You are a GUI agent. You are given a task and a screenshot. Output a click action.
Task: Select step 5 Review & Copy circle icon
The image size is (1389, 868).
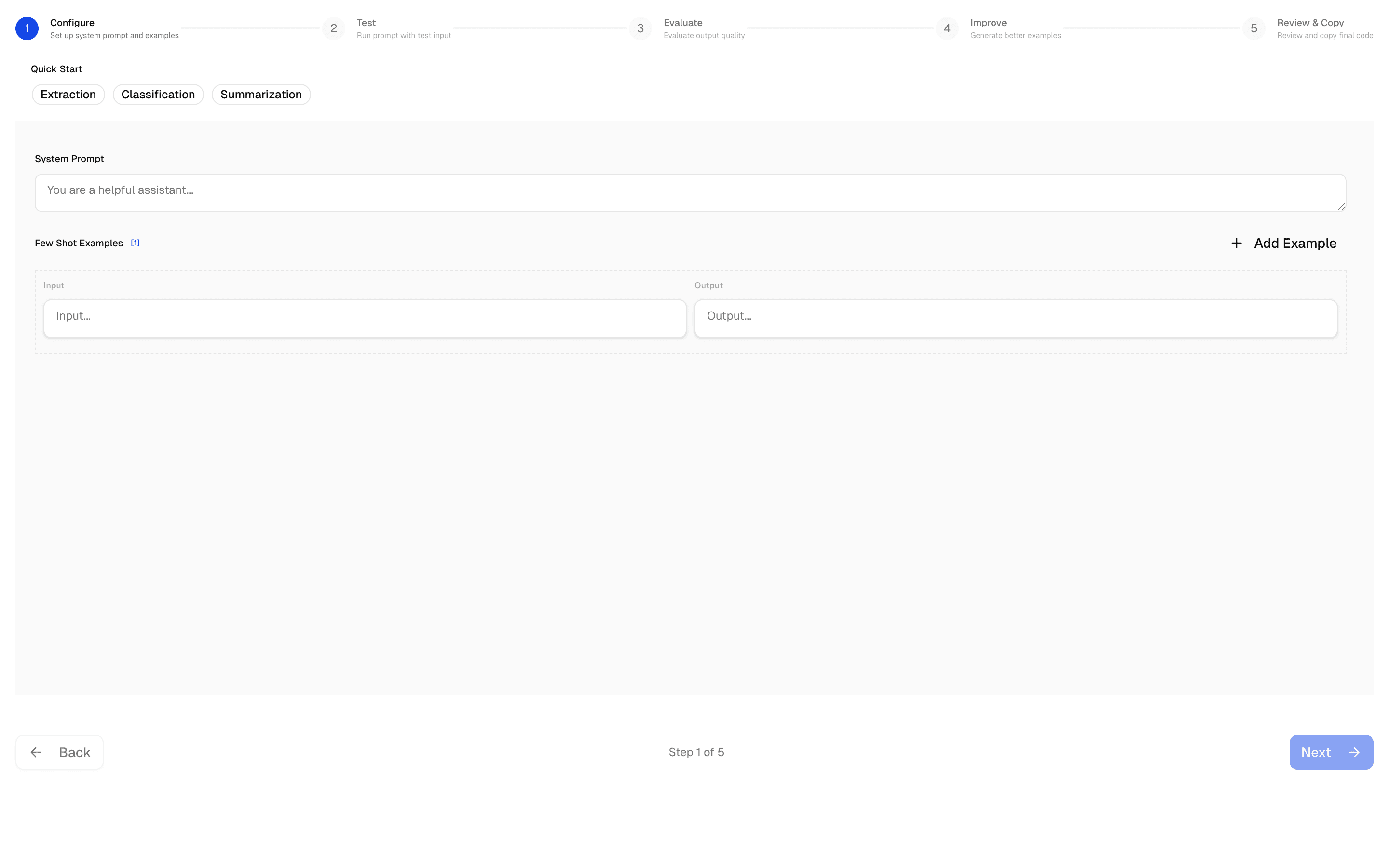tap(1254, 27)
